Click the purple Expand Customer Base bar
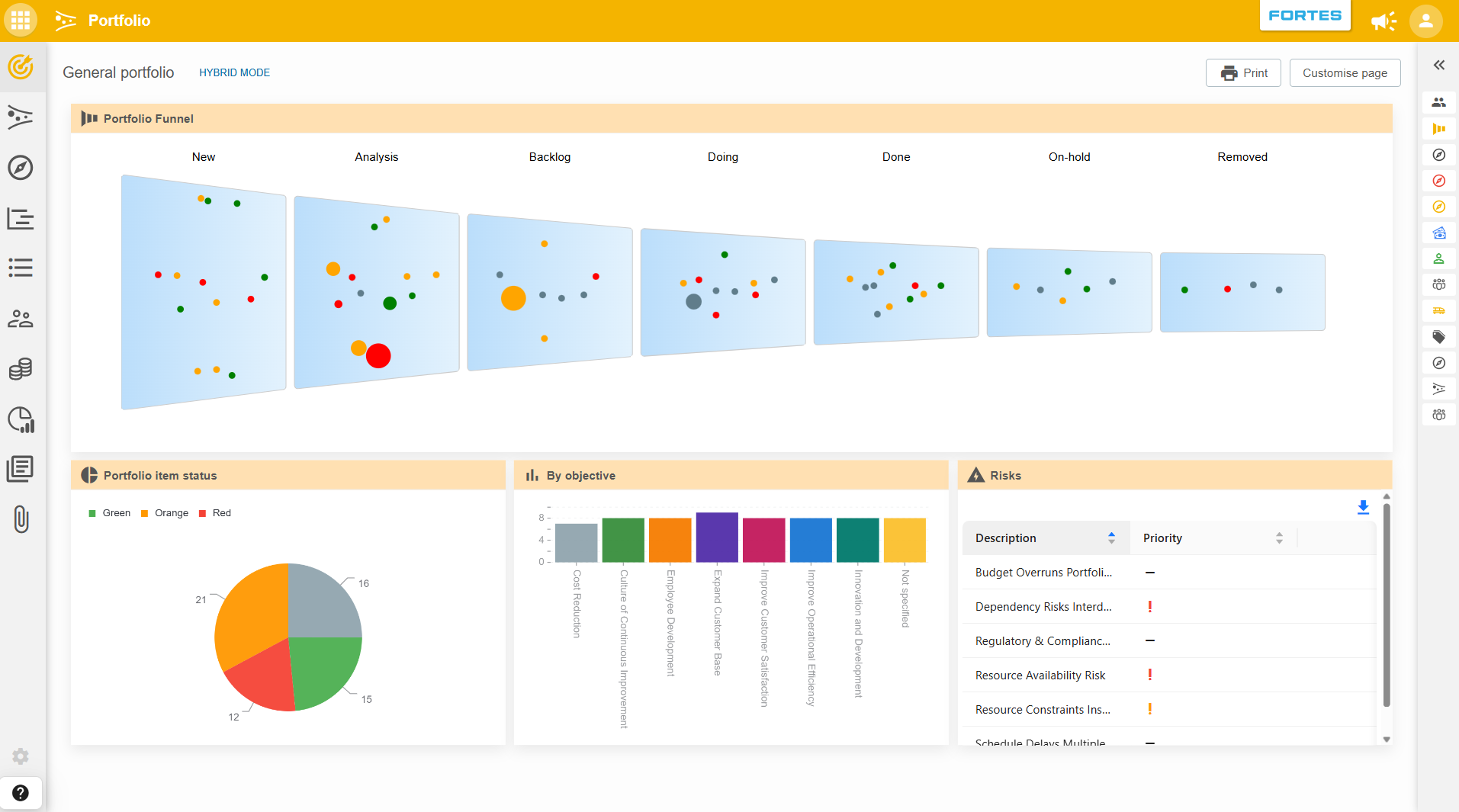The width and height of the screenshot is (1459, 812). (x=717, y=538)
